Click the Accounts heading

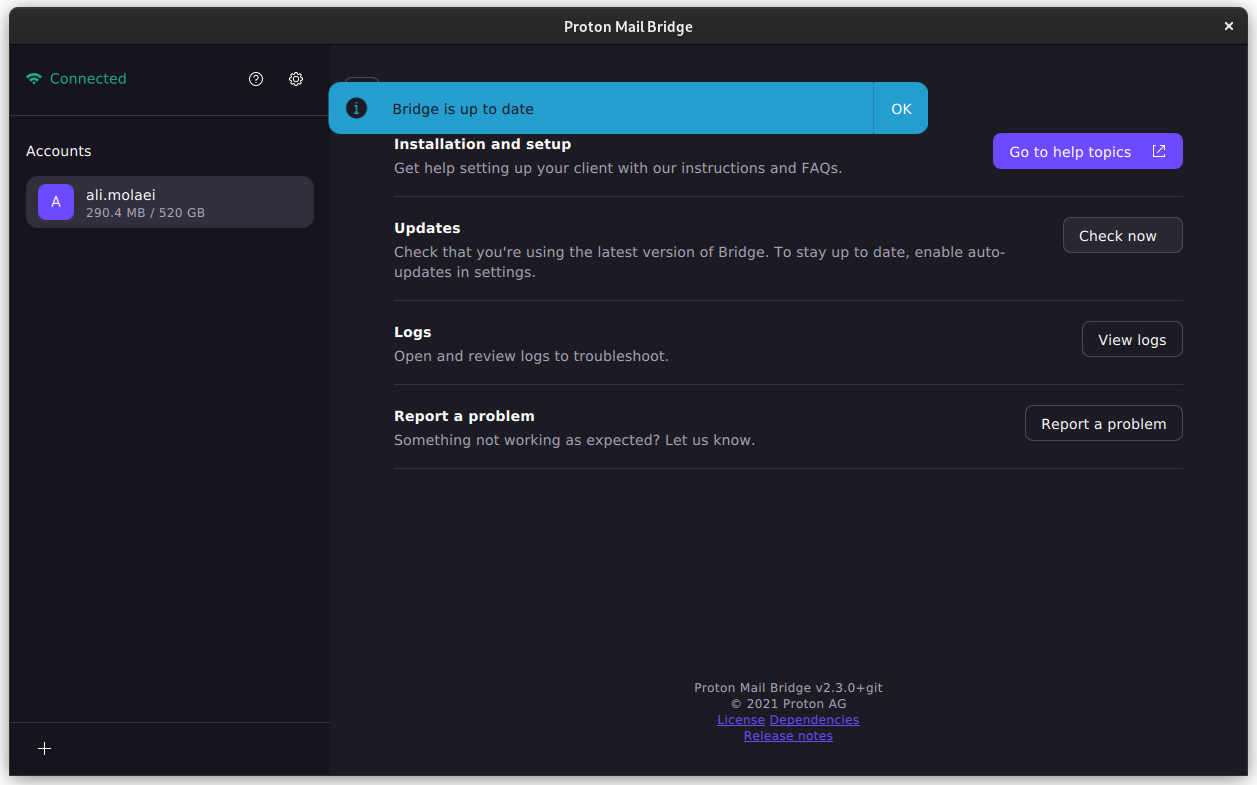58,151
